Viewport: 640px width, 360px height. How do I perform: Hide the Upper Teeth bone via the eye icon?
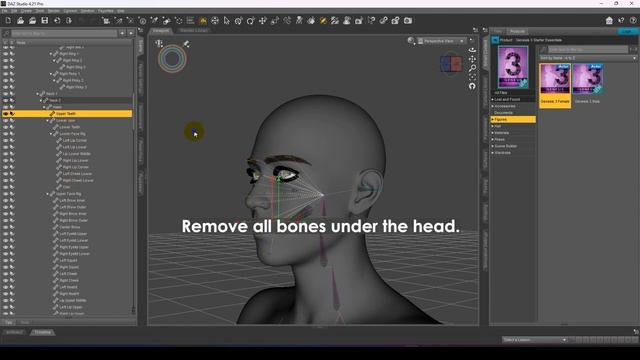5,113
